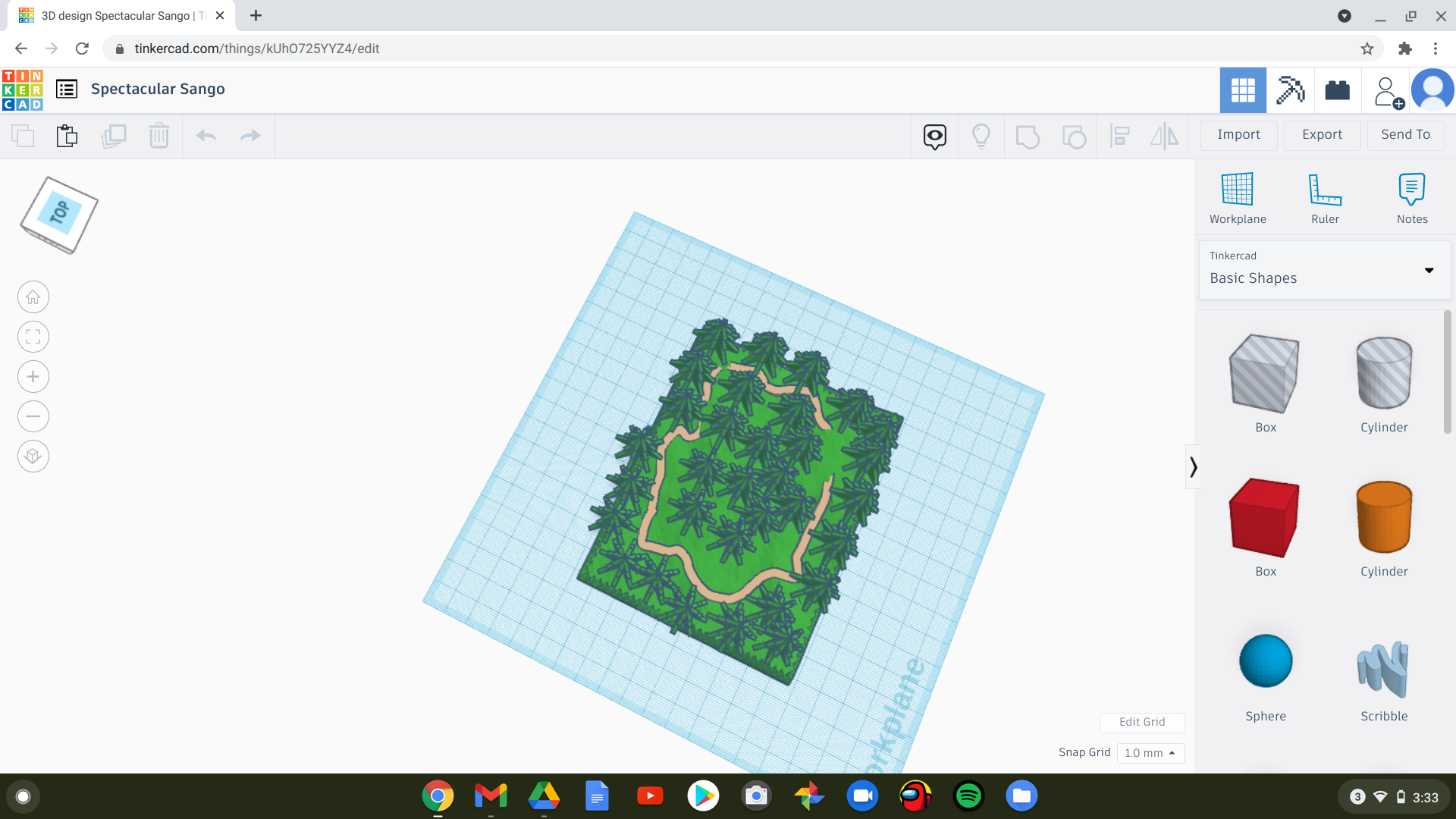Click the Edit Grid button
1456x819 pixels.
pyautogui.click(x=1142, y=722)
